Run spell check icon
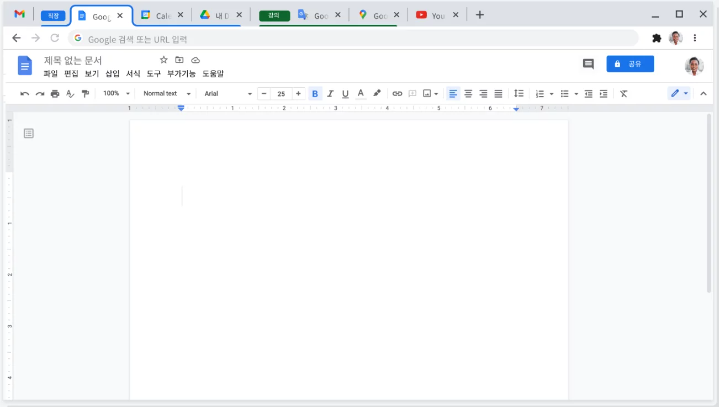Viewport: 719px width, 407px height. tap(70, 94)
